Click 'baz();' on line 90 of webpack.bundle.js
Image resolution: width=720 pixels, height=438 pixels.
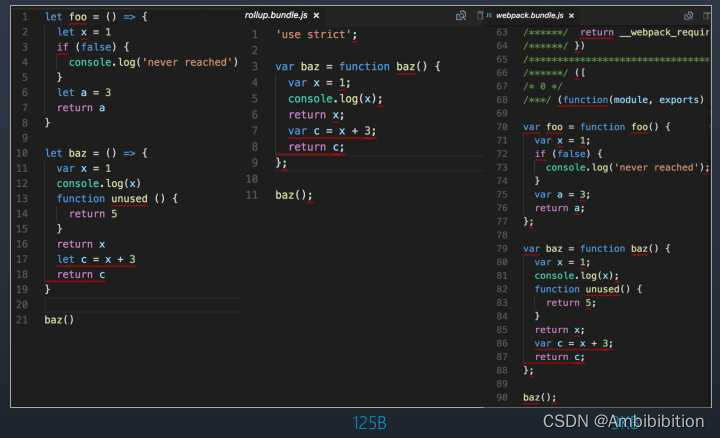coord(540,398)
